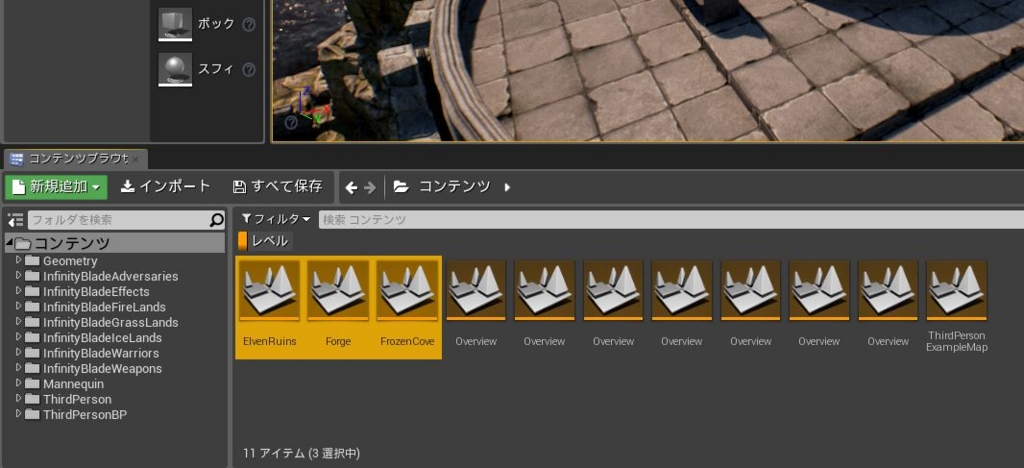Image resolution: width=1024 pixels, height=468 pixels.
Task: Click すべて保存 (Save All) button
Action: [278, 187]
